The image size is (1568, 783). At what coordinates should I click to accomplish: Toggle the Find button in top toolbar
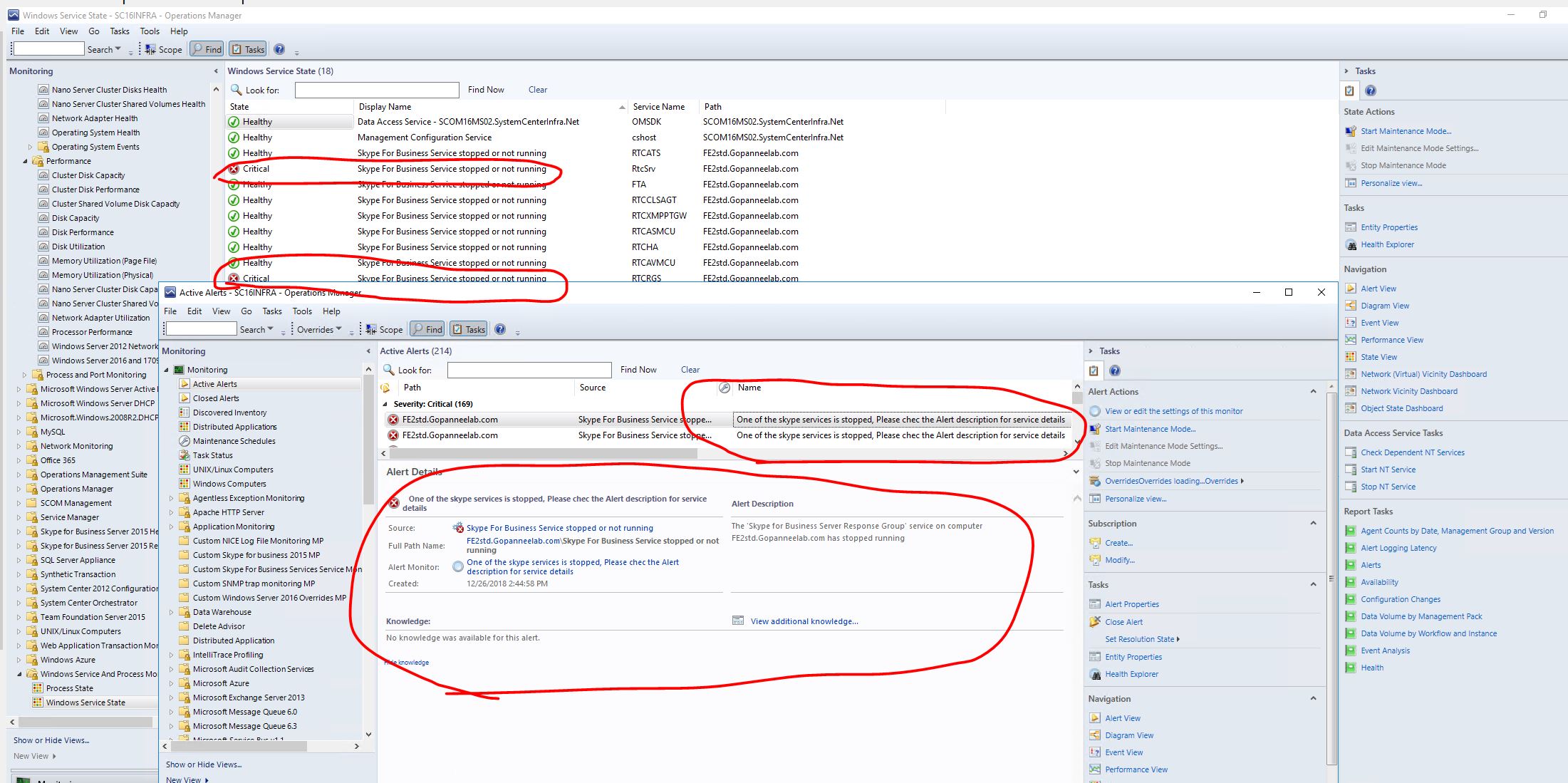(207, 49)
